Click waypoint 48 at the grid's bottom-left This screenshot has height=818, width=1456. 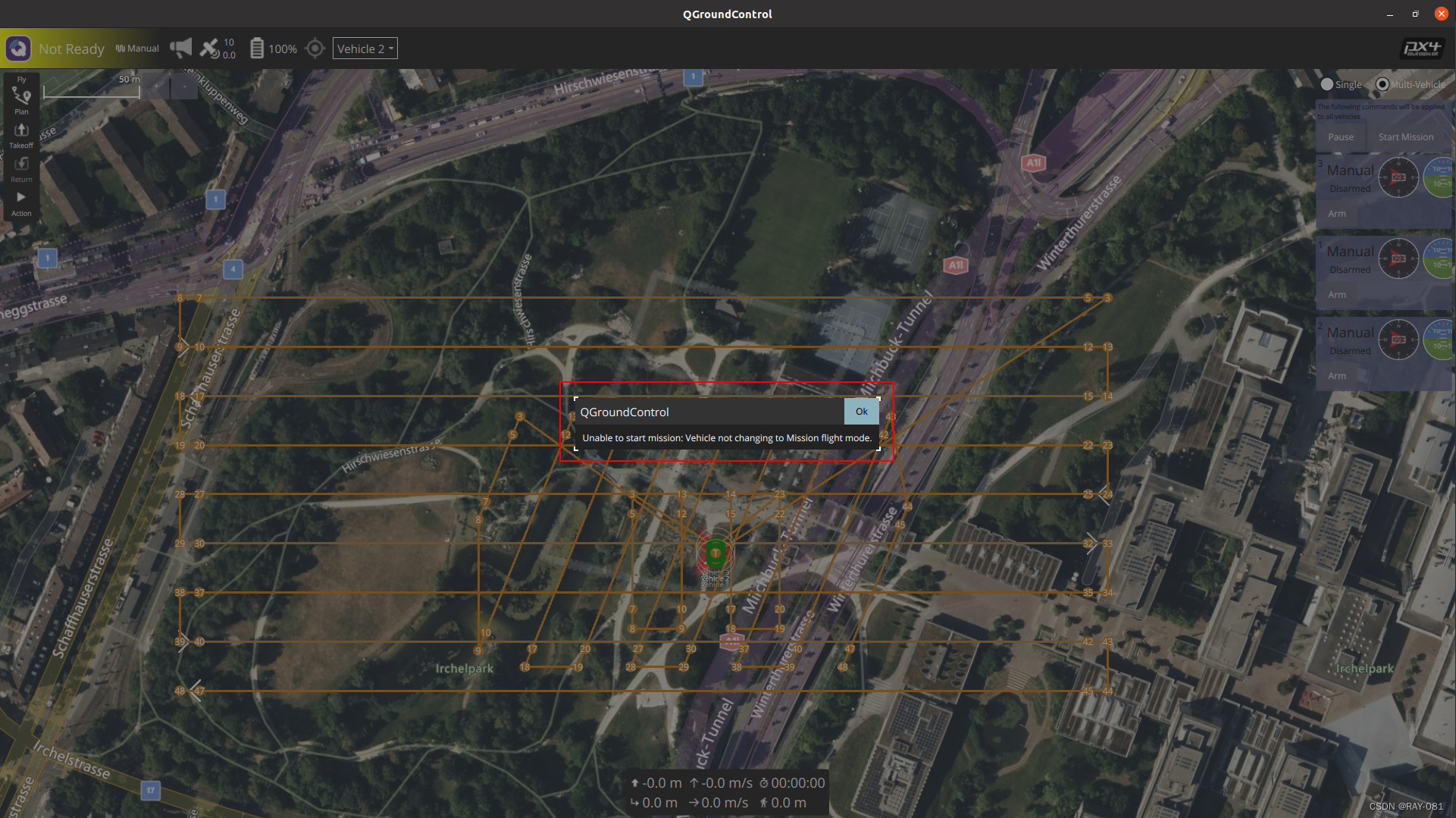click(x=180, y=691)
